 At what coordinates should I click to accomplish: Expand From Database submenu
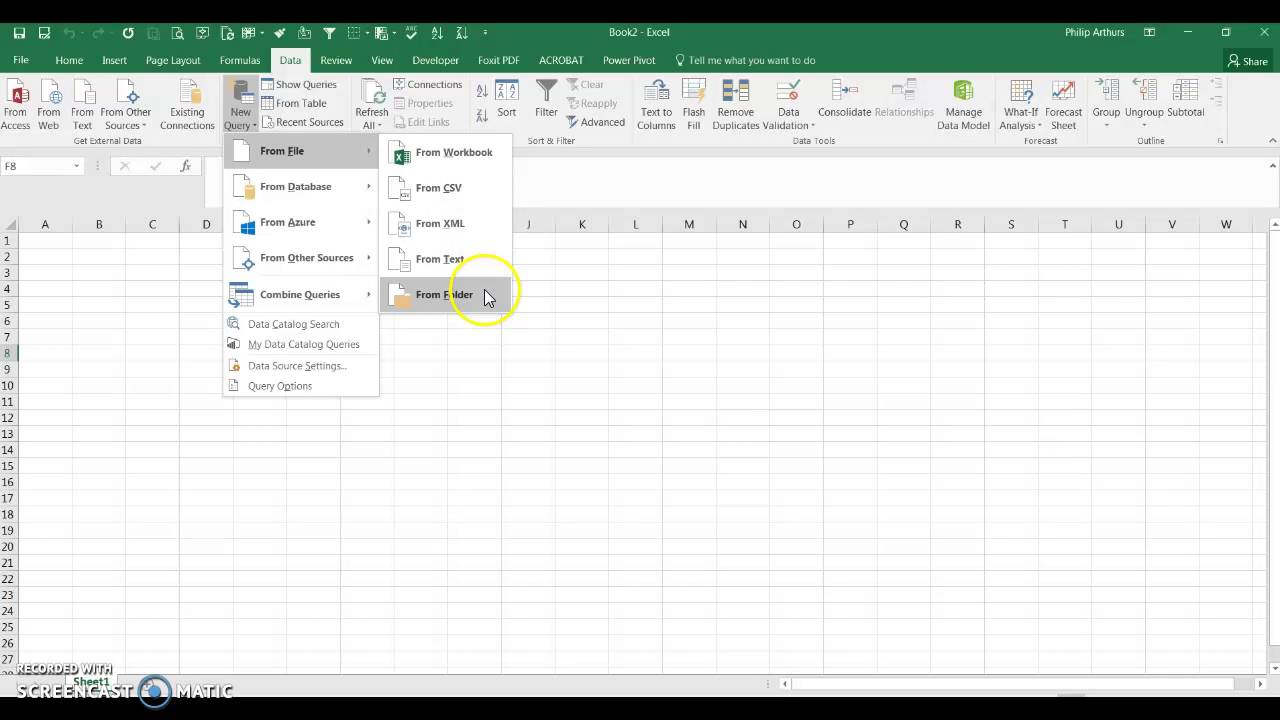(301, 187)
